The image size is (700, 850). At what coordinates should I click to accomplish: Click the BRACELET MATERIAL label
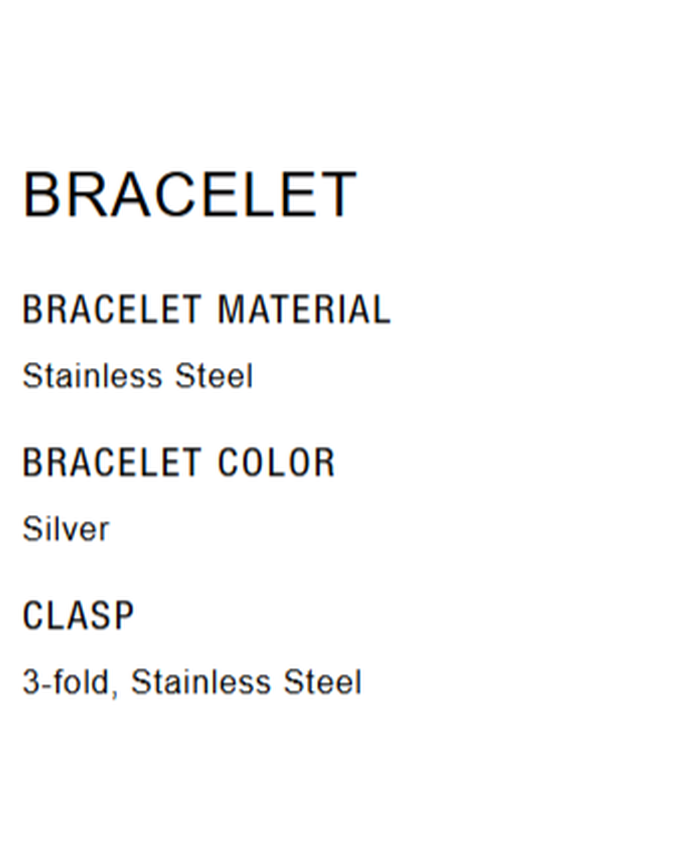pyautogui.click(x=206, y=310)
